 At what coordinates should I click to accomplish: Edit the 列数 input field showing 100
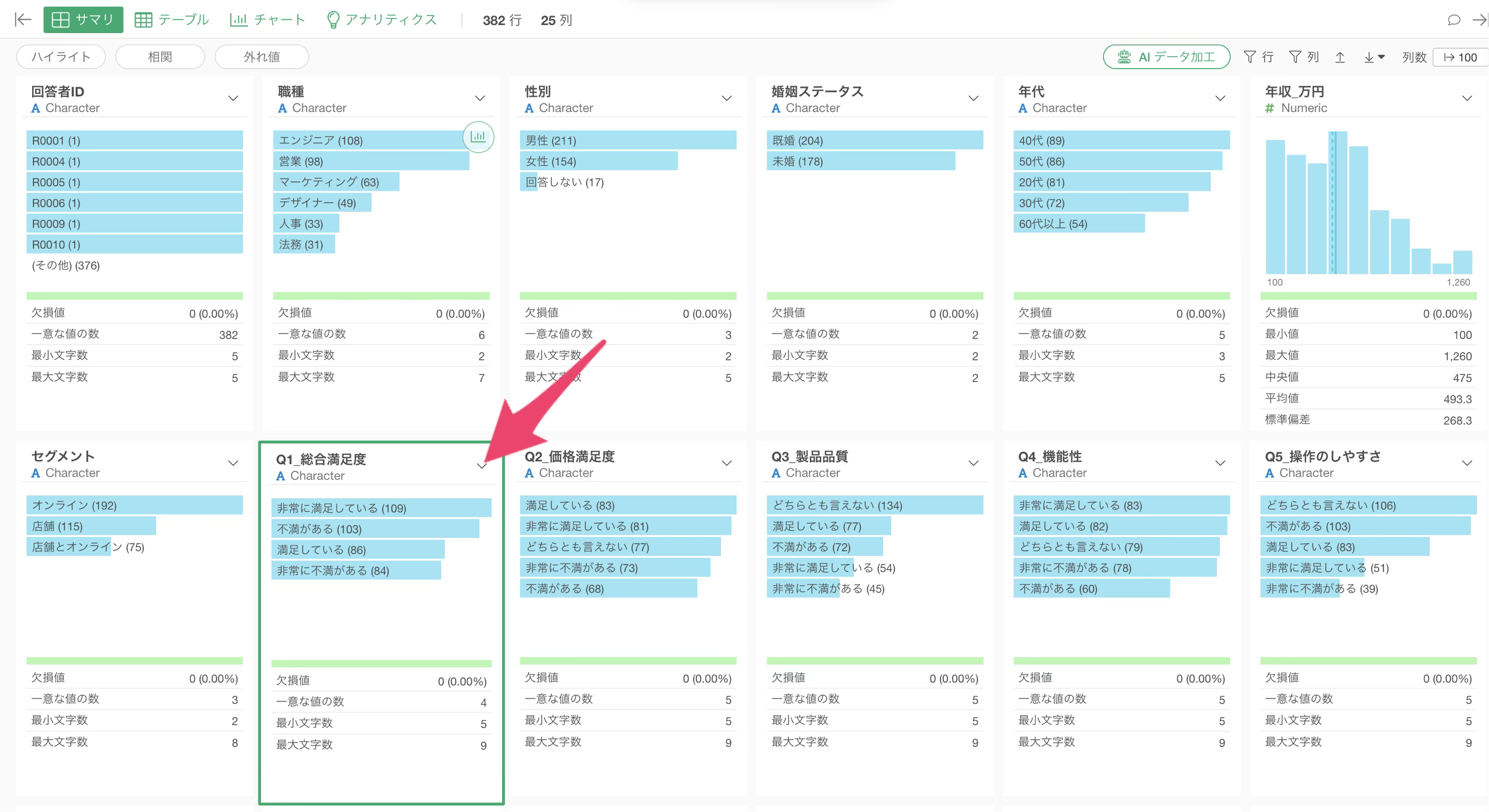(1460, 57)
